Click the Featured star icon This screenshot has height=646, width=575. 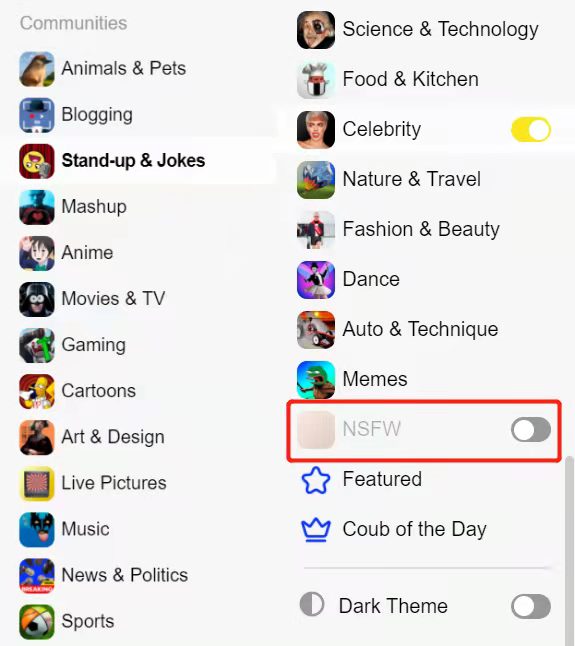coord(316,480)
